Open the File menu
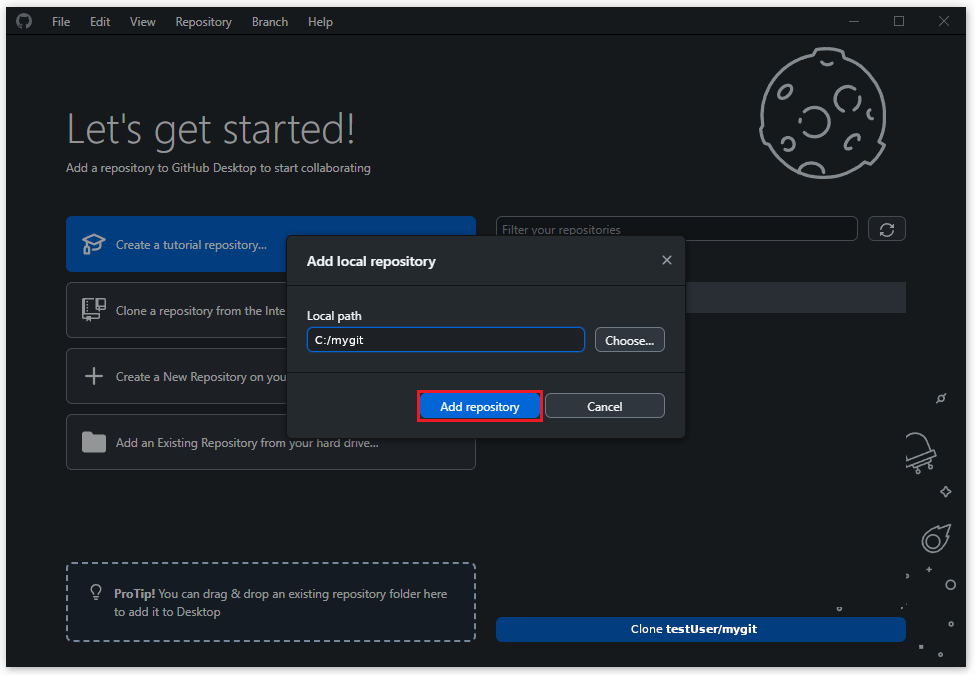Screen dimensions: 975x675 pyautogui.click(x=61, y=21)
